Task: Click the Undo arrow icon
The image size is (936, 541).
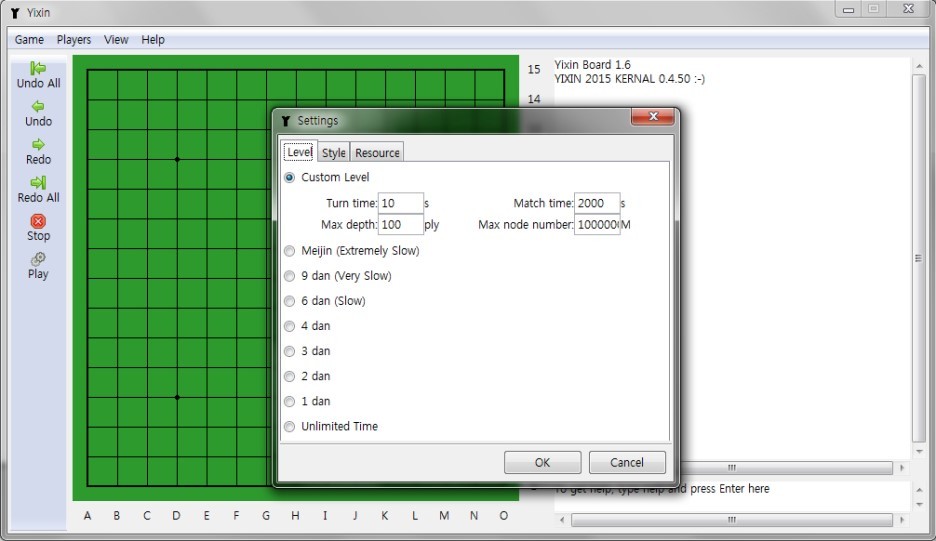Action: (38, 106)
